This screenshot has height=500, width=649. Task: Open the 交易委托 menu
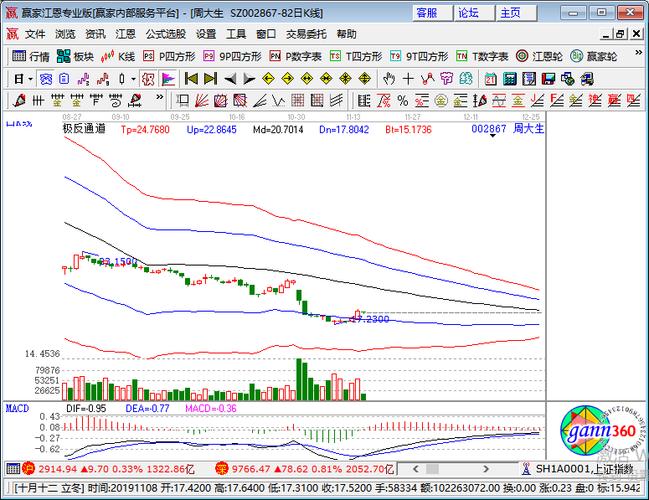tap(306, 34)
